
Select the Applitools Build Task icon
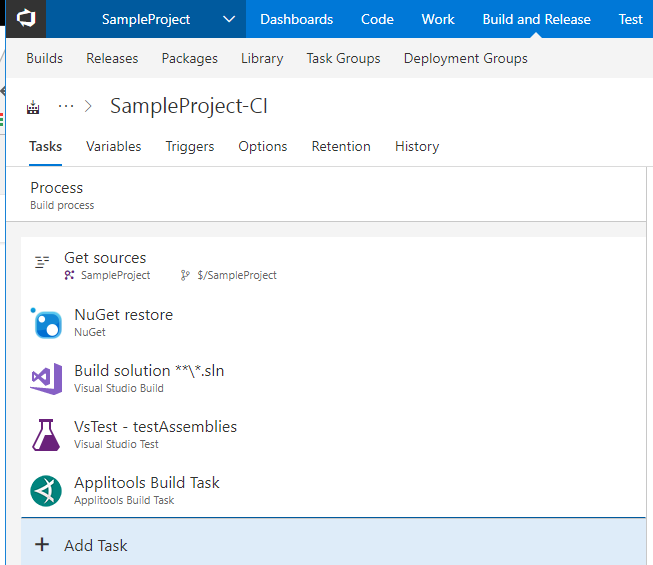coord(47,491)
